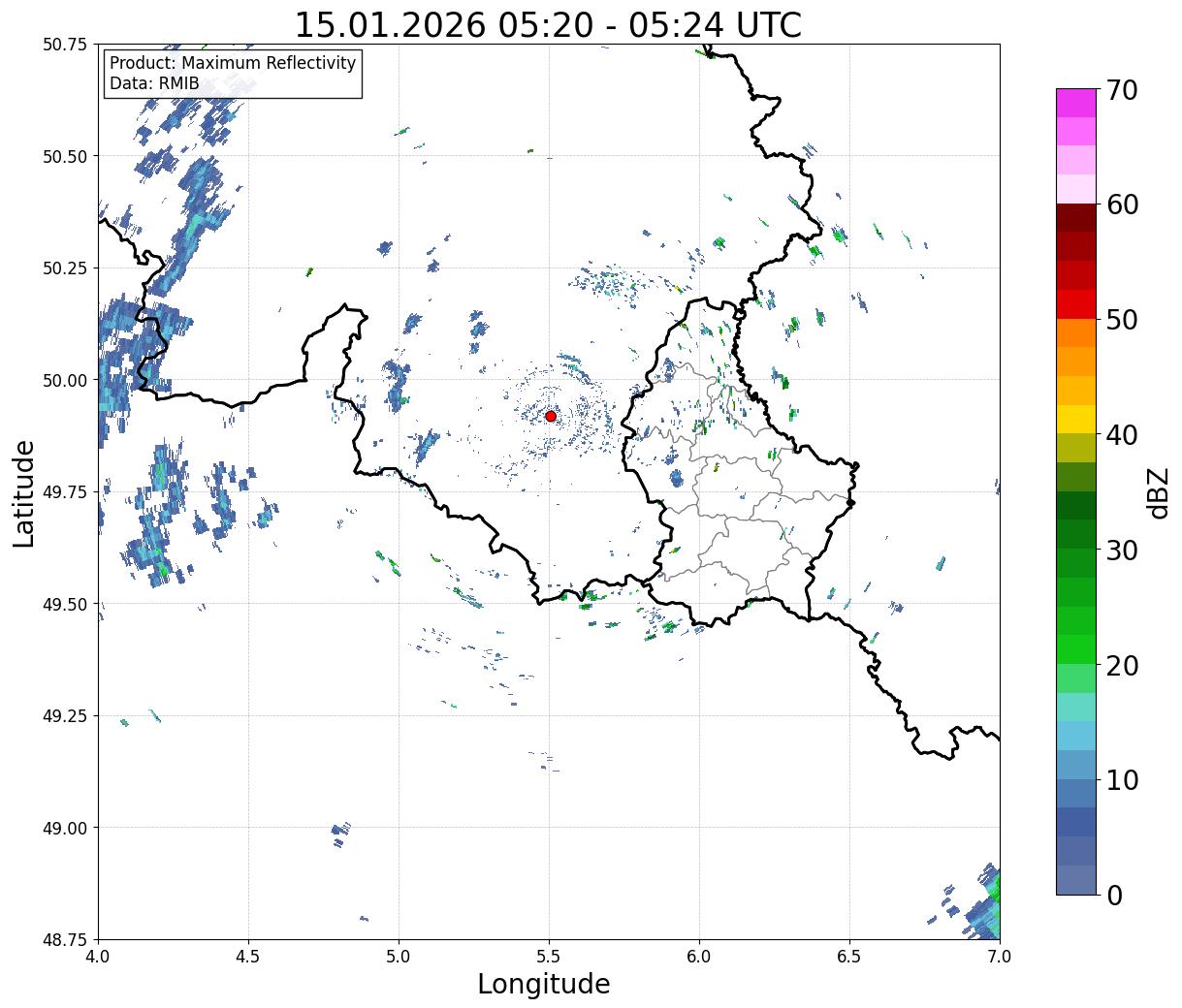Screen dimensions: 1182x1008
Task: Click the longitude tick label 4.0
Action: tap(99, 957)
